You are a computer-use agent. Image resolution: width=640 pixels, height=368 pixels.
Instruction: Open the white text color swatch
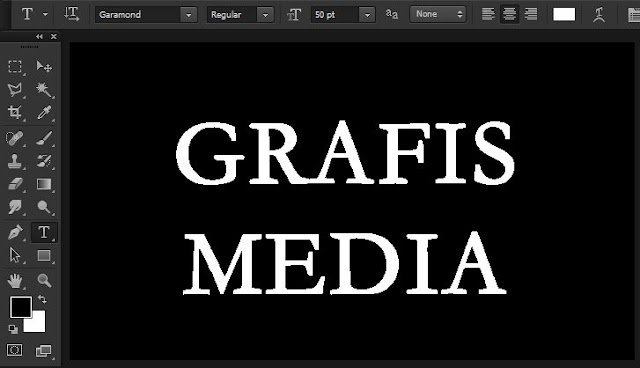(564, 14)
